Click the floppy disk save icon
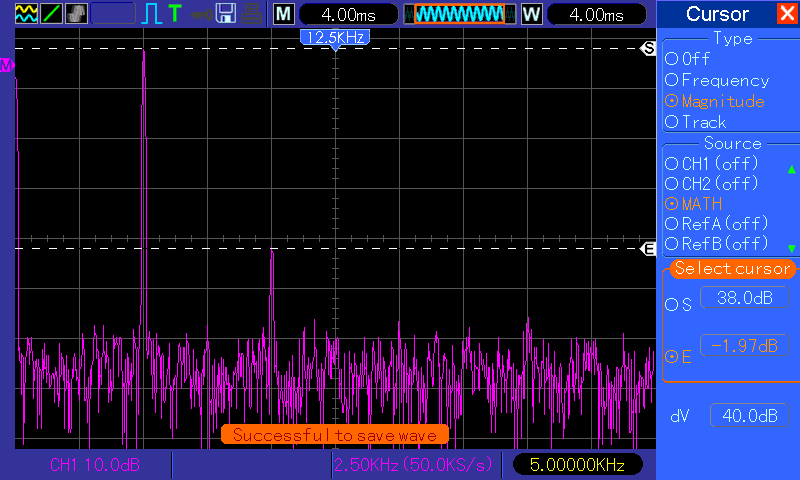The image size is (800, 480). click(x=226, y=14)
